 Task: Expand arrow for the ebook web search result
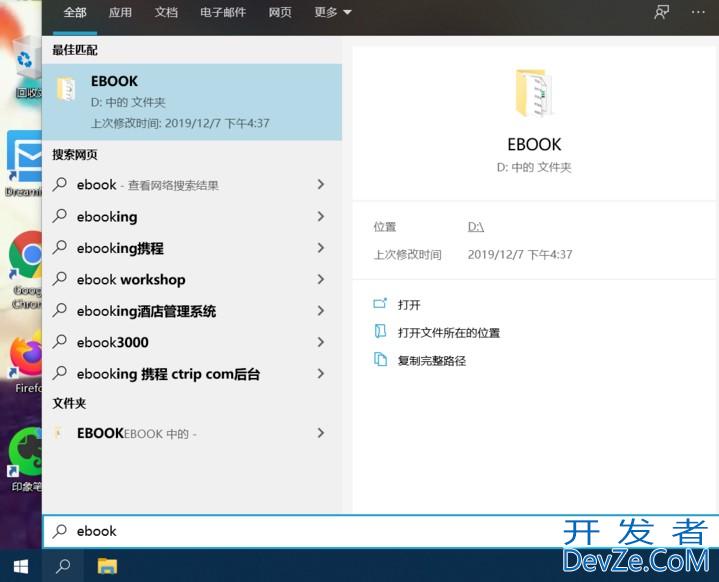(321, 185)
